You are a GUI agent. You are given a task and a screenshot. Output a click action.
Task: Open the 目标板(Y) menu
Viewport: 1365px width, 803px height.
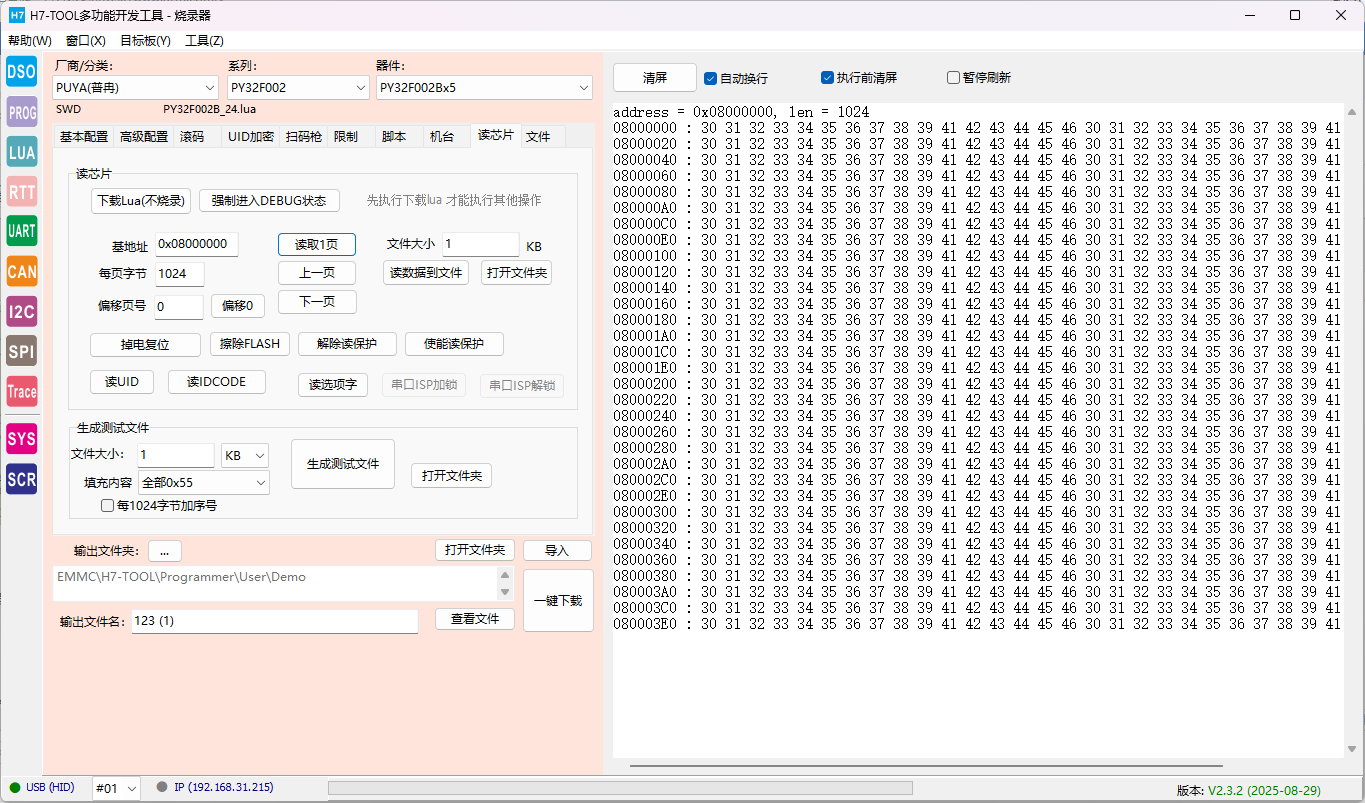click(x=145, y=41)
